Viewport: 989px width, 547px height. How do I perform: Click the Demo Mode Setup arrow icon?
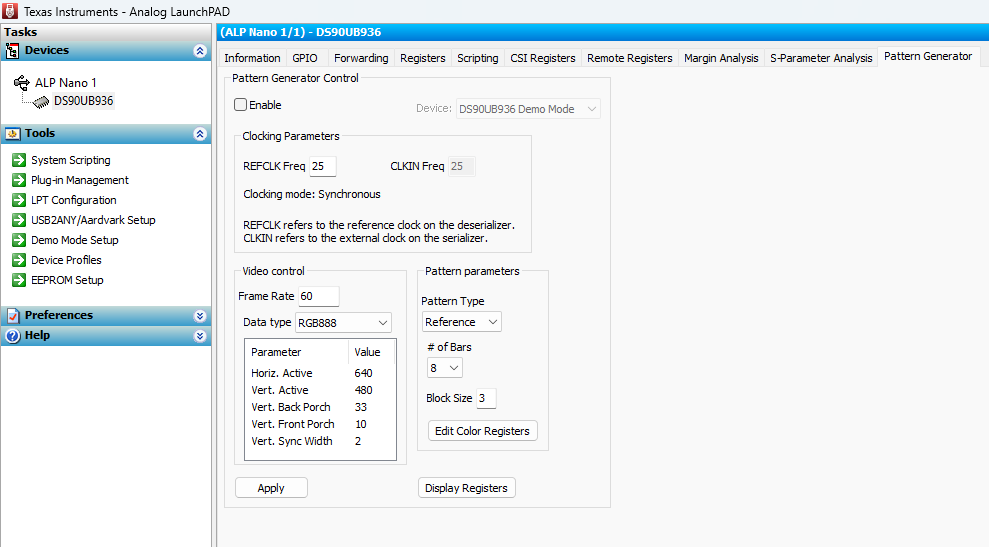18,240
